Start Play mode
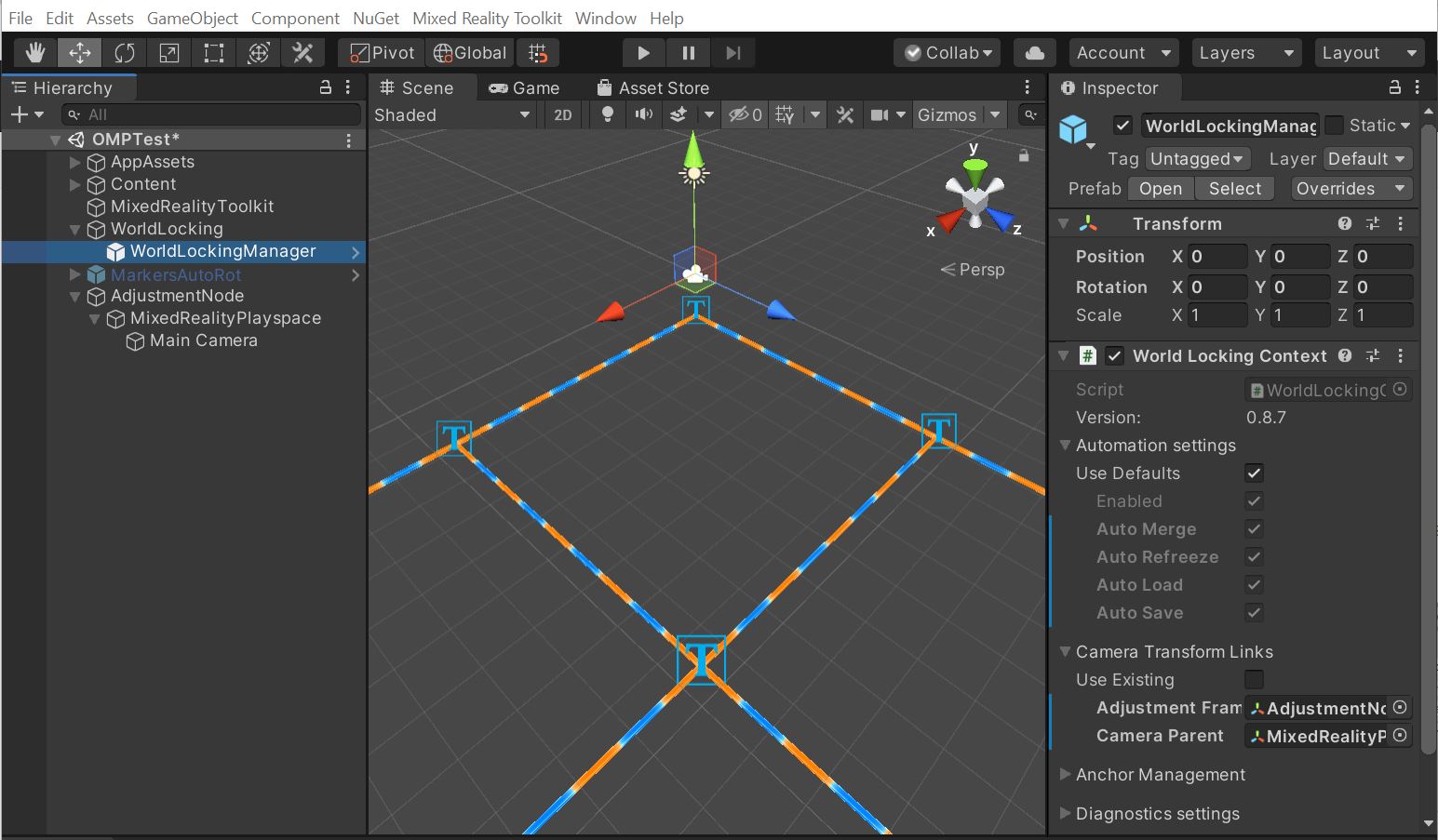Viewport: 1438px width, 840px height. pyautogui.click(x=643, y=53)
